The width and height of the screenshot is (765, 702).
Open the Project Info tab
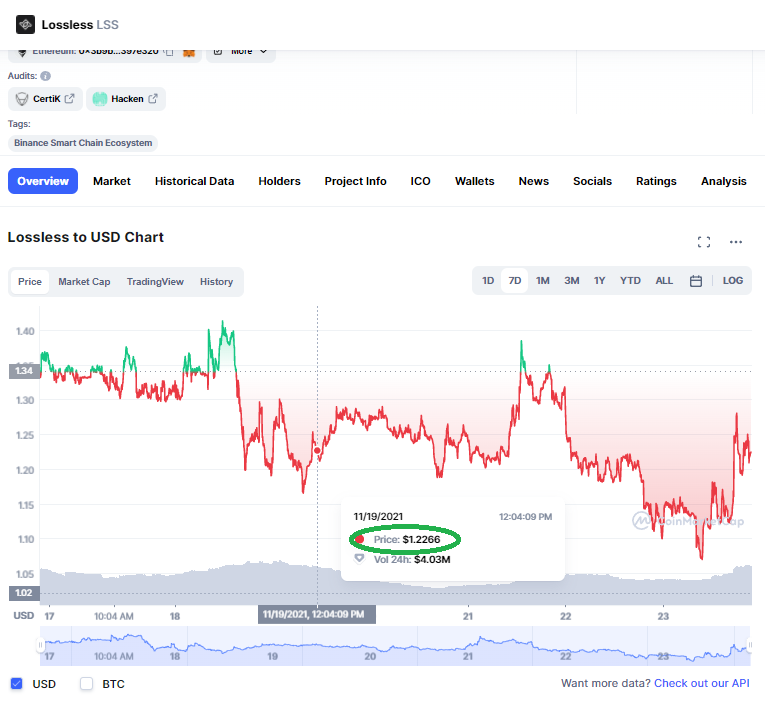coord(356,181)
